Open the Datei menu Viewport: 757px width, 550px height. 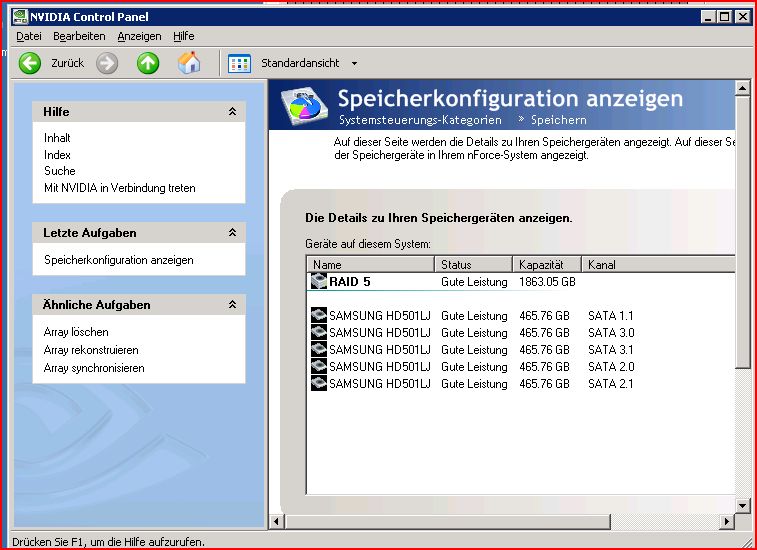point(29,36)
